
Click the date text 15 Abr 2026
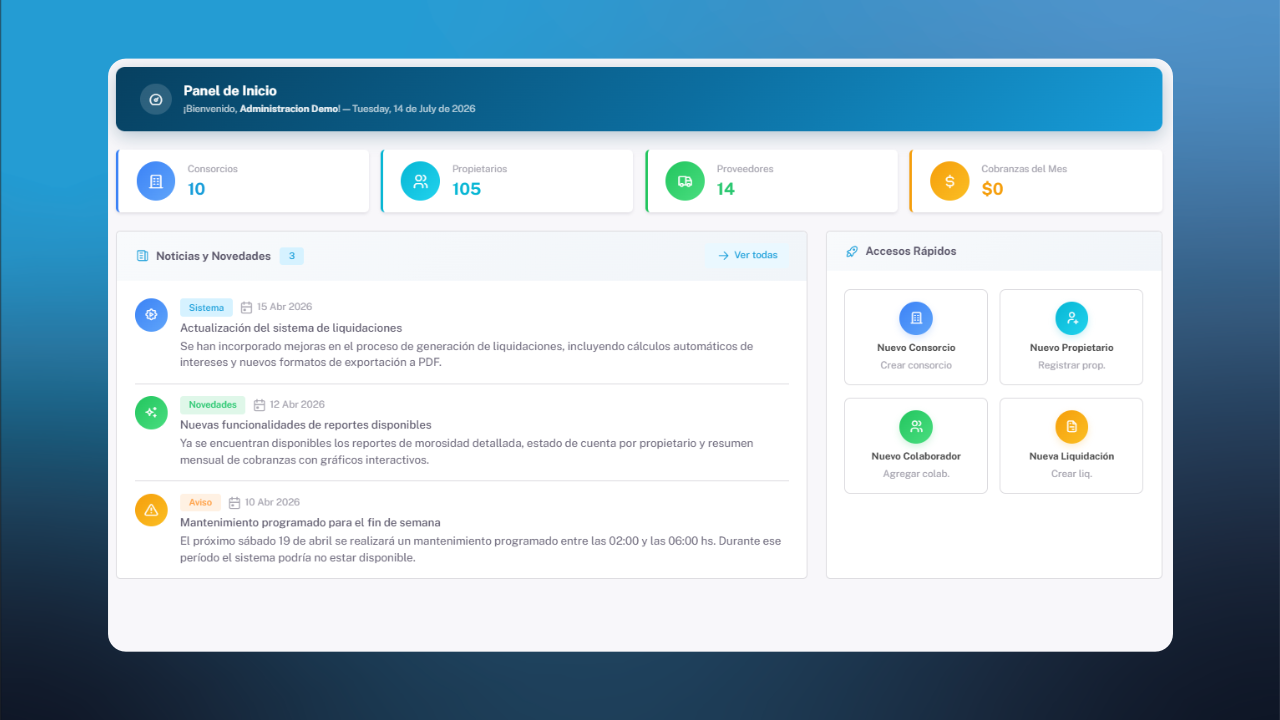pyautogui.click(x=284, y=307)
